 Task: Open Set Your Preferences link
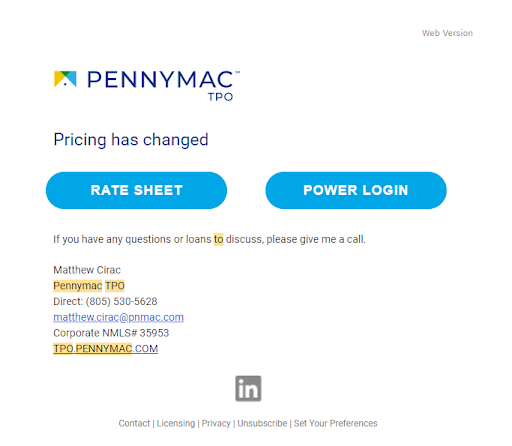pyautogui.click(x=335, y=423)
